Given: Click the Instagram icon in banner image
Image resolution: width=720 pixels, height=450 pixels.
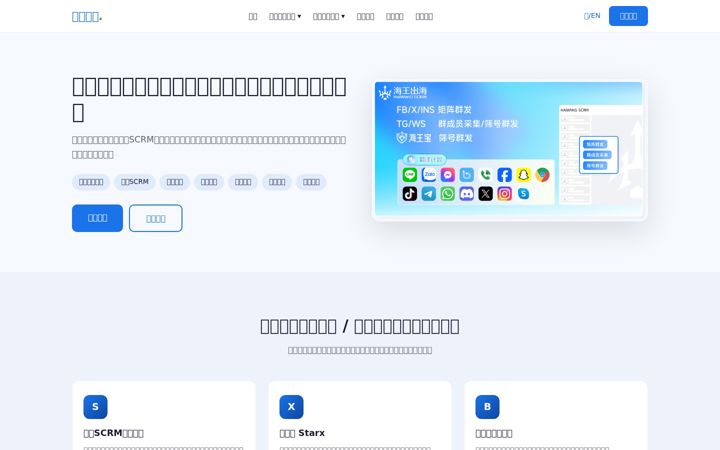Looking at the screenshot, I should tap(504, 194).
